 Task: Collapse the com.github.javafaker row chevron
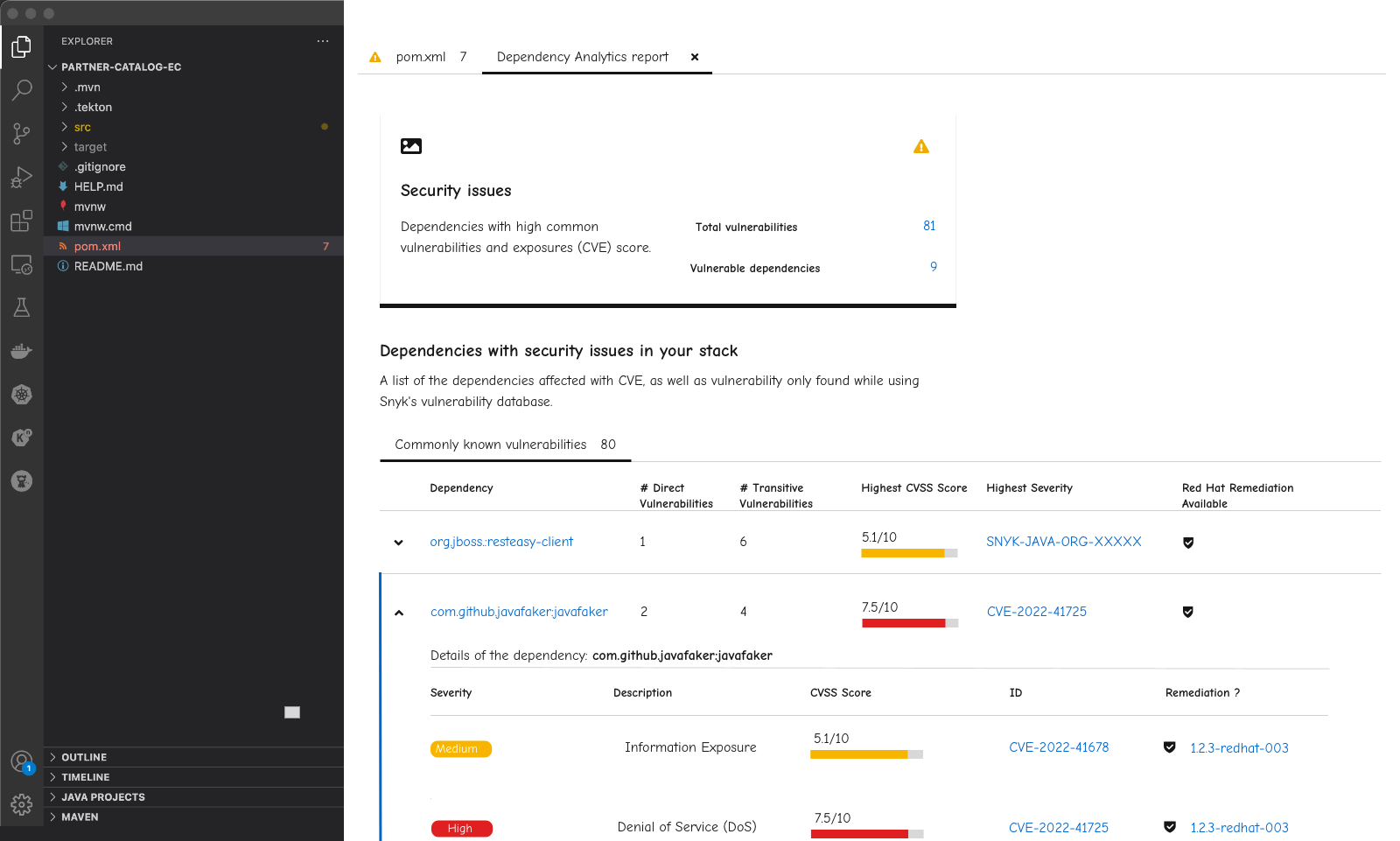(399, 613)
